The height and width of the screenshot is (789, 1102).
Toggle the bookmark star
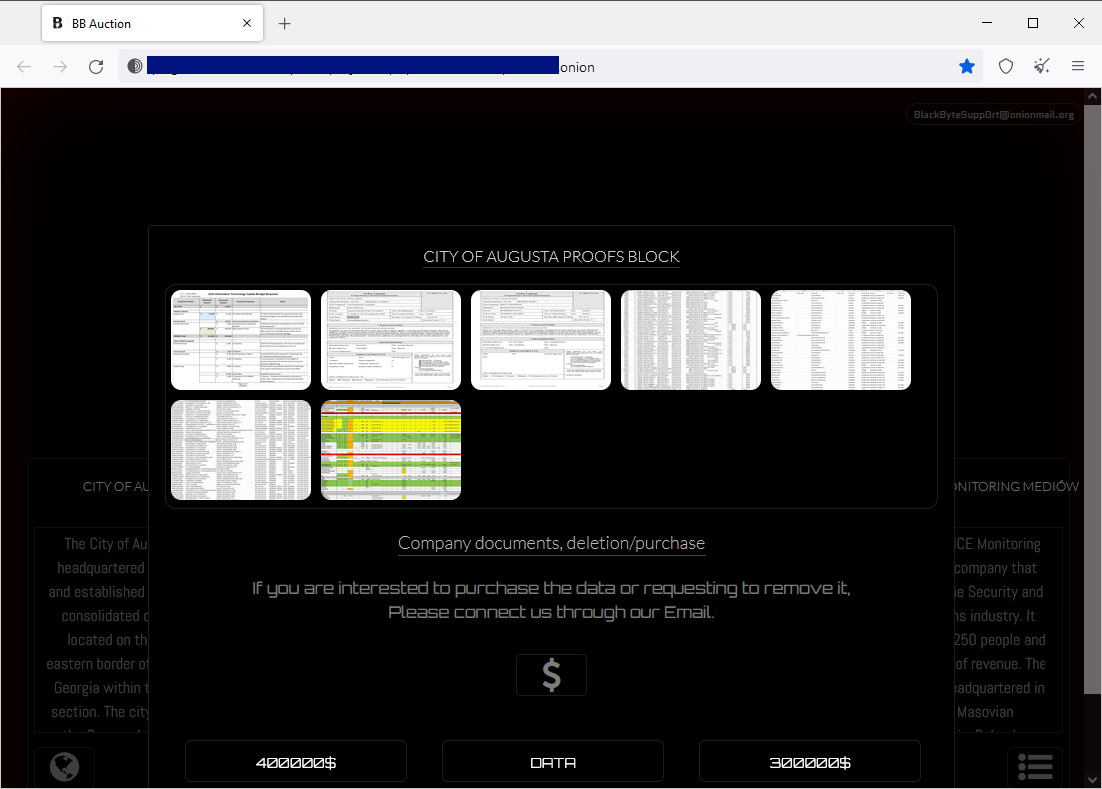click(967, 66)
